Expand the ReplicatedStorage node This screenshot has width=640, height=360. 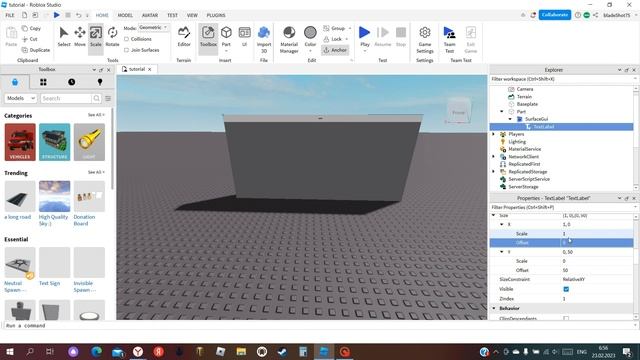click(x=494, y=171)
